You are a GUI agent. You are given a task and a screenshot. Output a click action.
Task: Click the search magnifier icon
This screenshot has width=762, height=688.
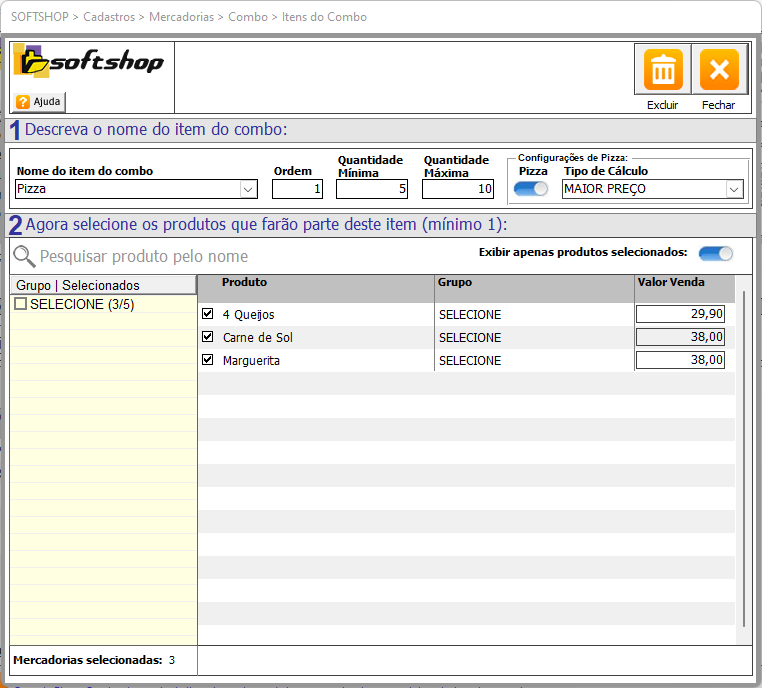[x=24, y=256]
